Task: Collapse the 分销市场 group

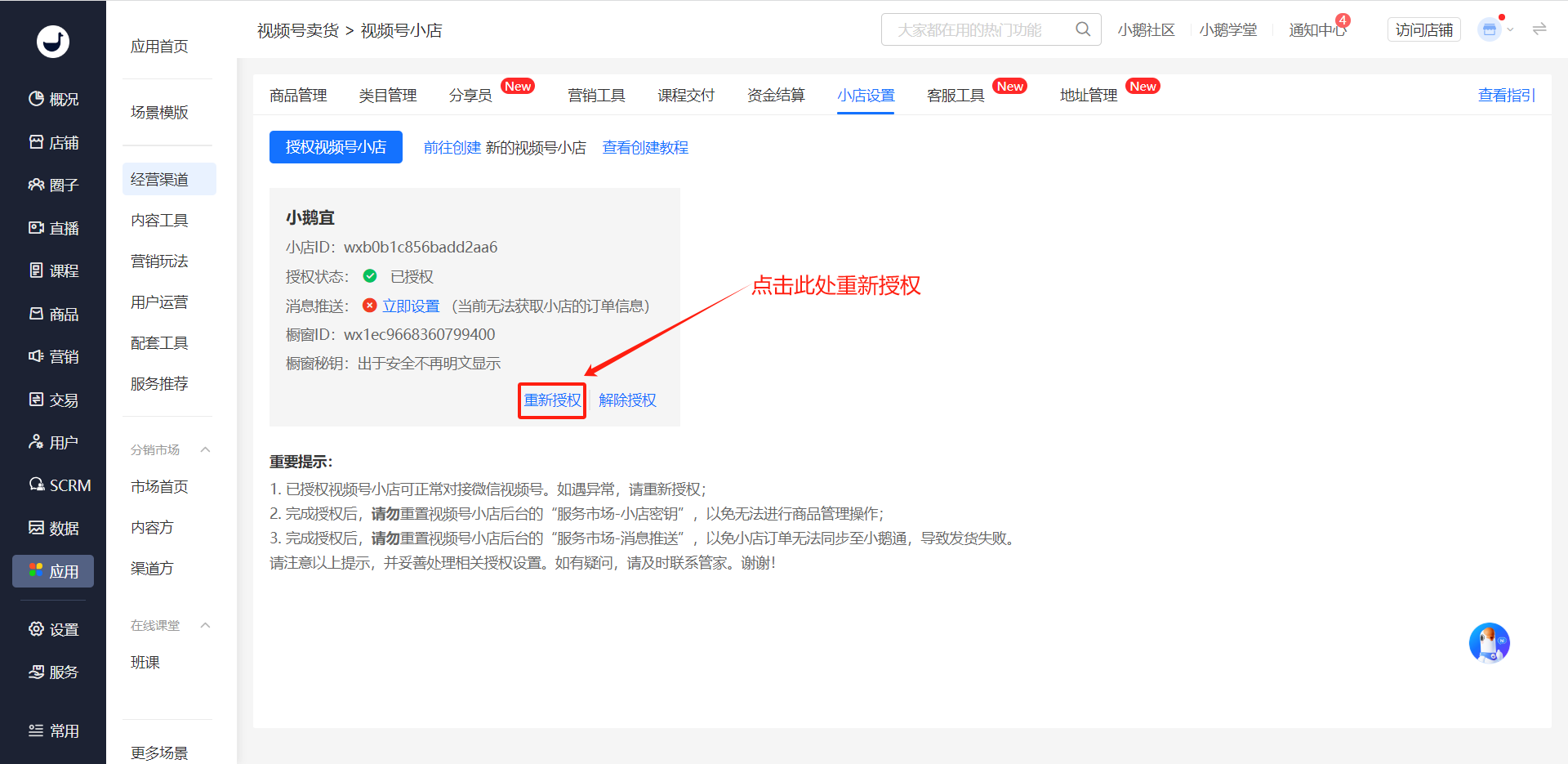Action: pos(206,449)
